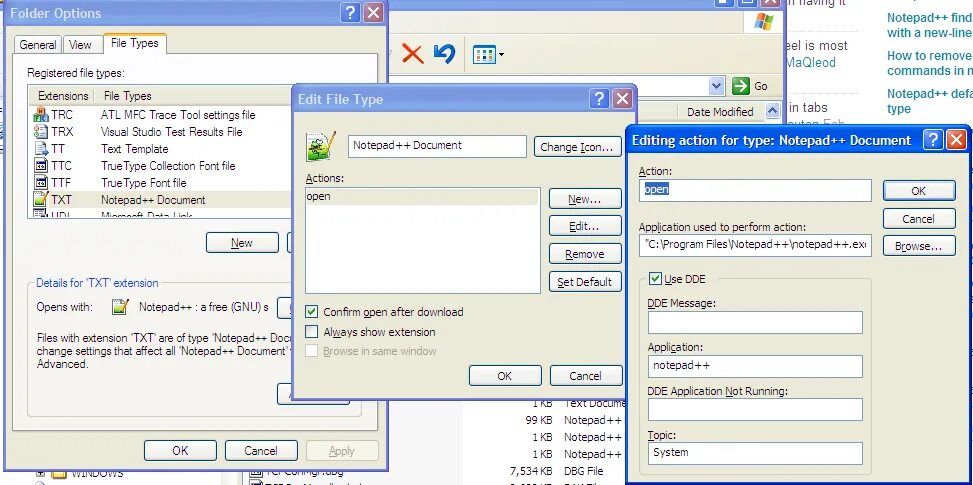Click the Remove action button
Viewport: 973px width, 485px height.
(585, 254)
